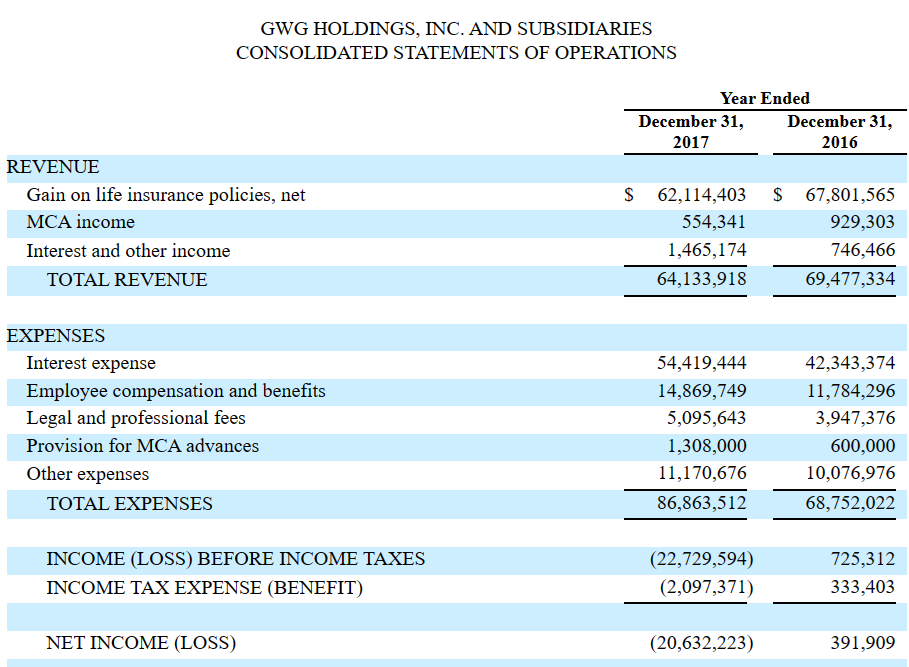Click the title 'GWG HOLDINGS, INC. AND SUBSIDIARIES'
Image resolution: width=909 pixels, height=667 pixels.
456,28
